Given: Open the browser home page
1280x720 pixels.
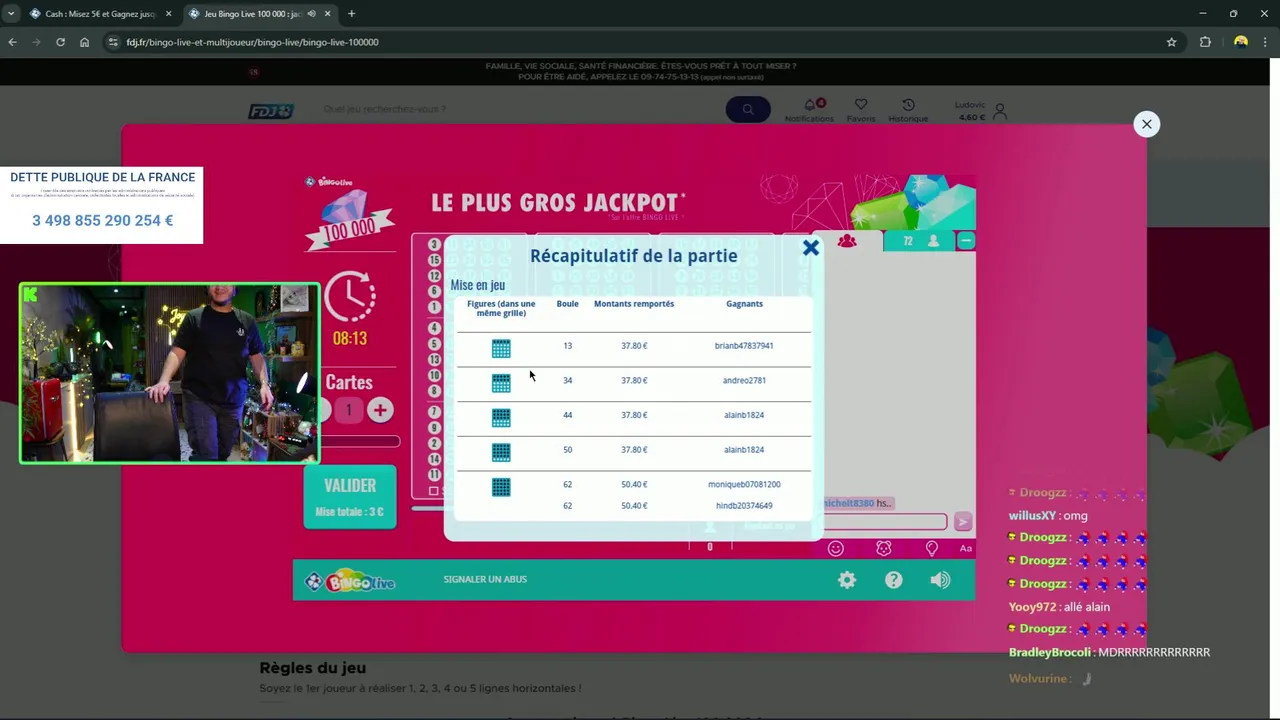Looking at the screenshot, I should (x=85, y=42).
